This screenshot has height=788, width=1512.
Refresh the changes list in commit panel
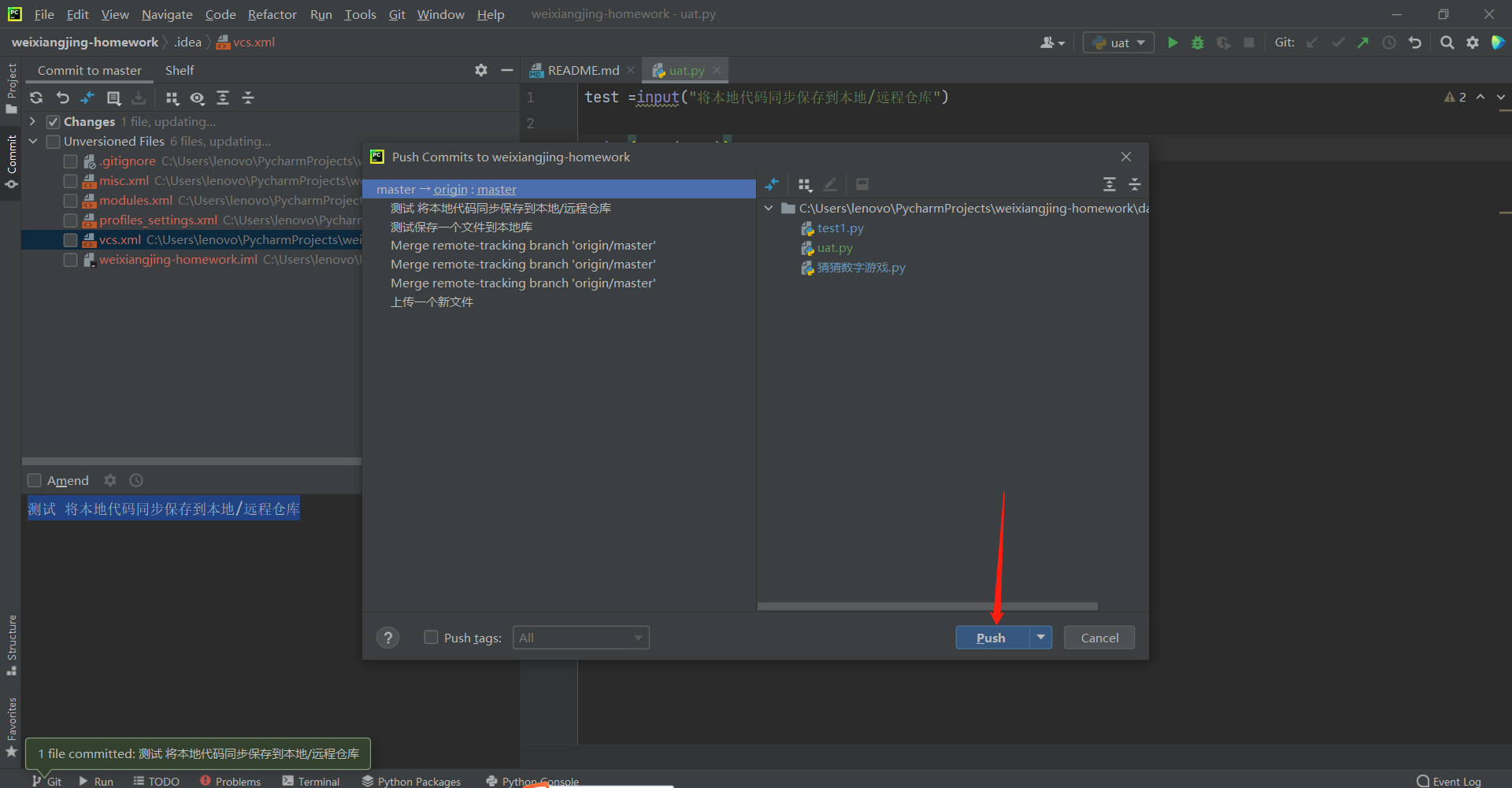(x=36, y=98)
